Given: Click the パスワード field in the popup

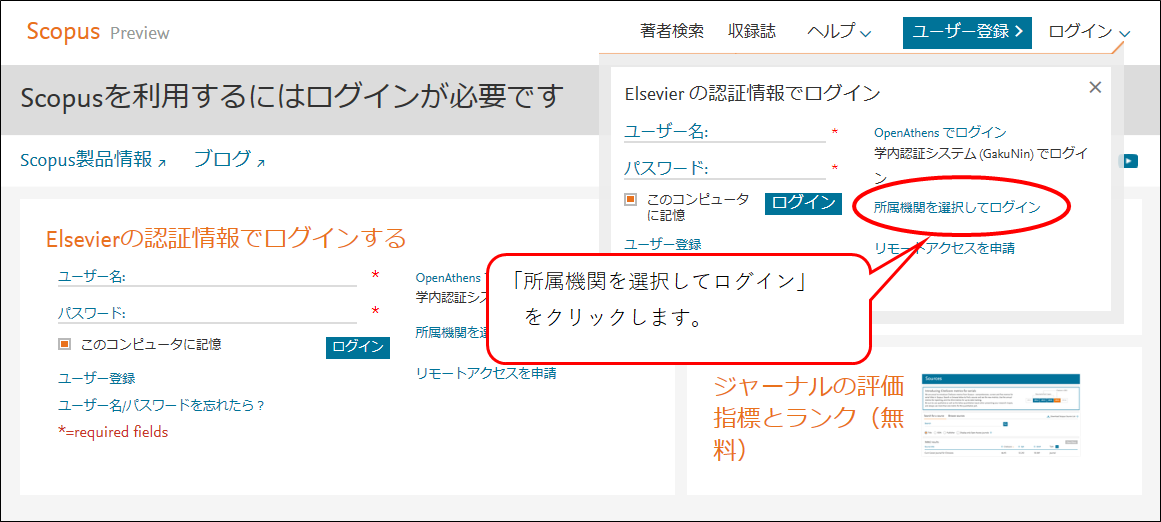Looking at the screenshot, I should pos(725,169).
